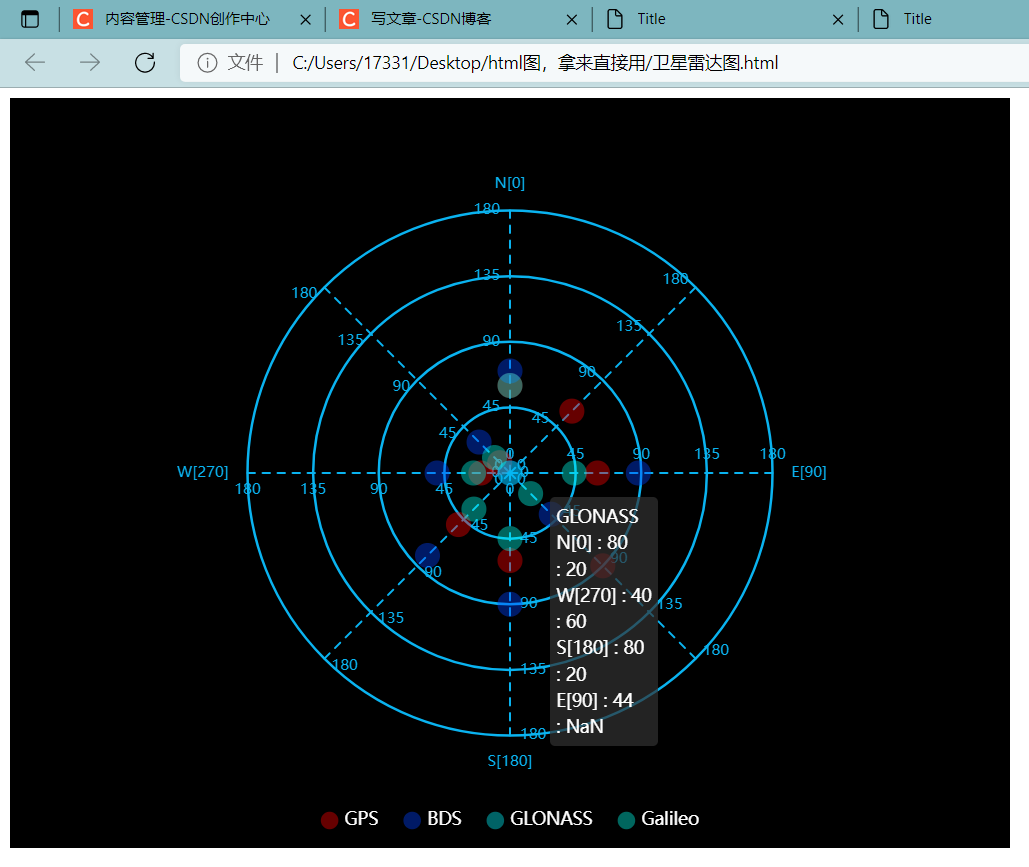Click the dark blue BDS point on the 90 ring toward E[90]
Screen dimensions: 1029x867
(x=638, y=473)
